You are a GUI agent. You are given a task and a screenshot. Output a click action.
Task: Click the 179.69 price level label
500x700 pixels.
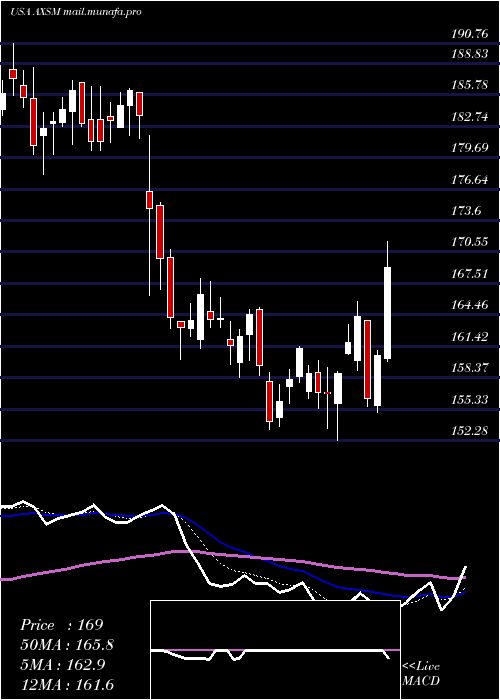coord(469,148)
